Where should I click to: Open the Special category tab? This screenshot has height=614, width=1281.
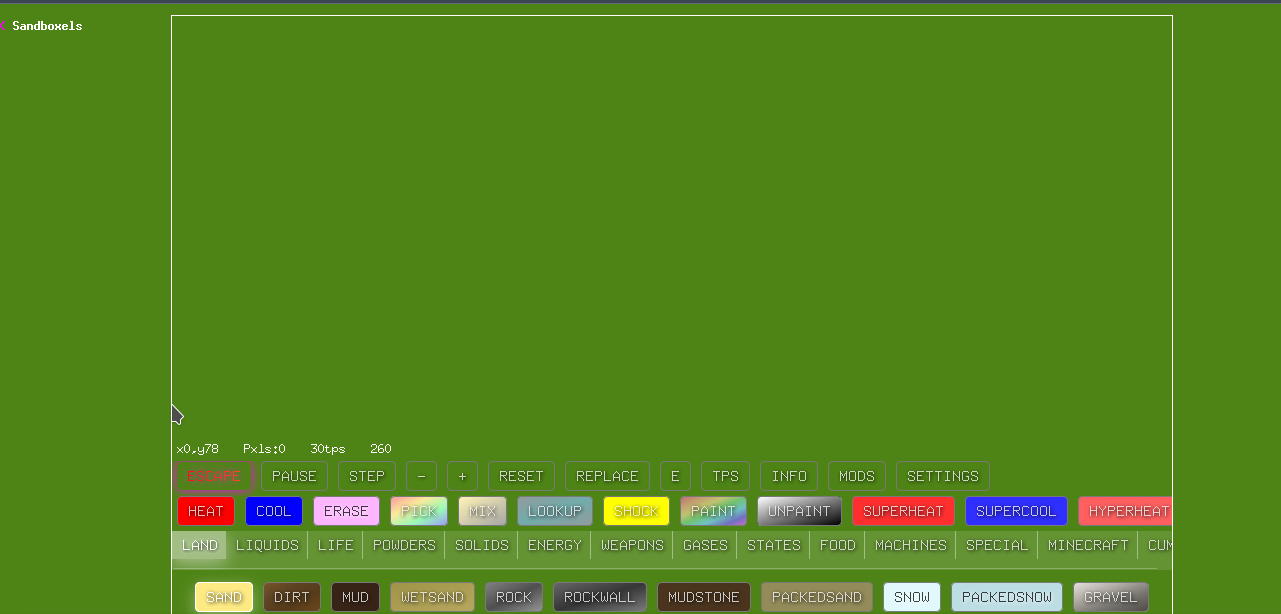point(997,545)
